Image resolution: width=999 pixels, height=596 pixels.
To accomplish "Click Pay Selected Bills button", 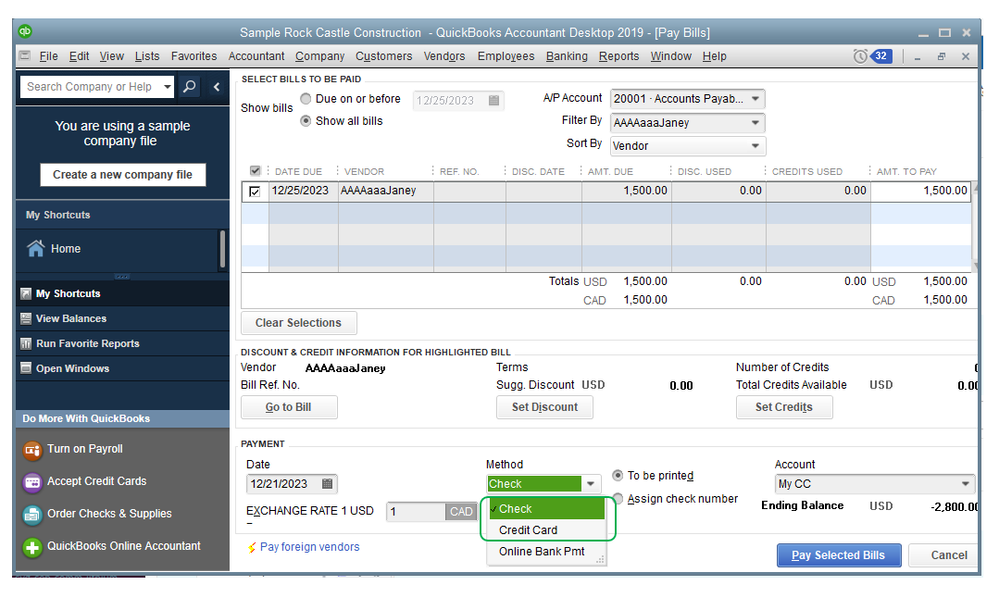I will tap(838, 555).
